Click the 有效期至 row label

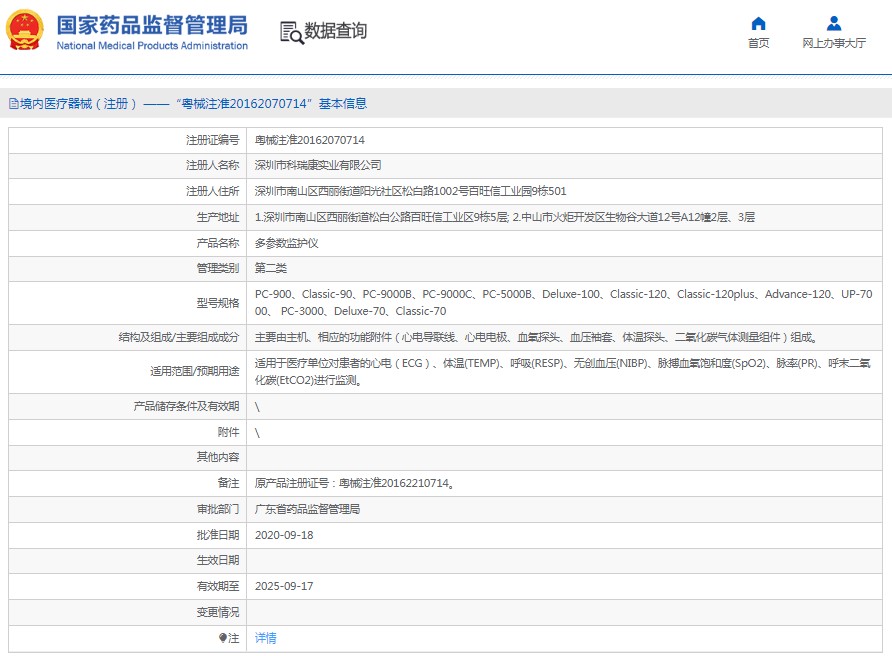(218, 586)
